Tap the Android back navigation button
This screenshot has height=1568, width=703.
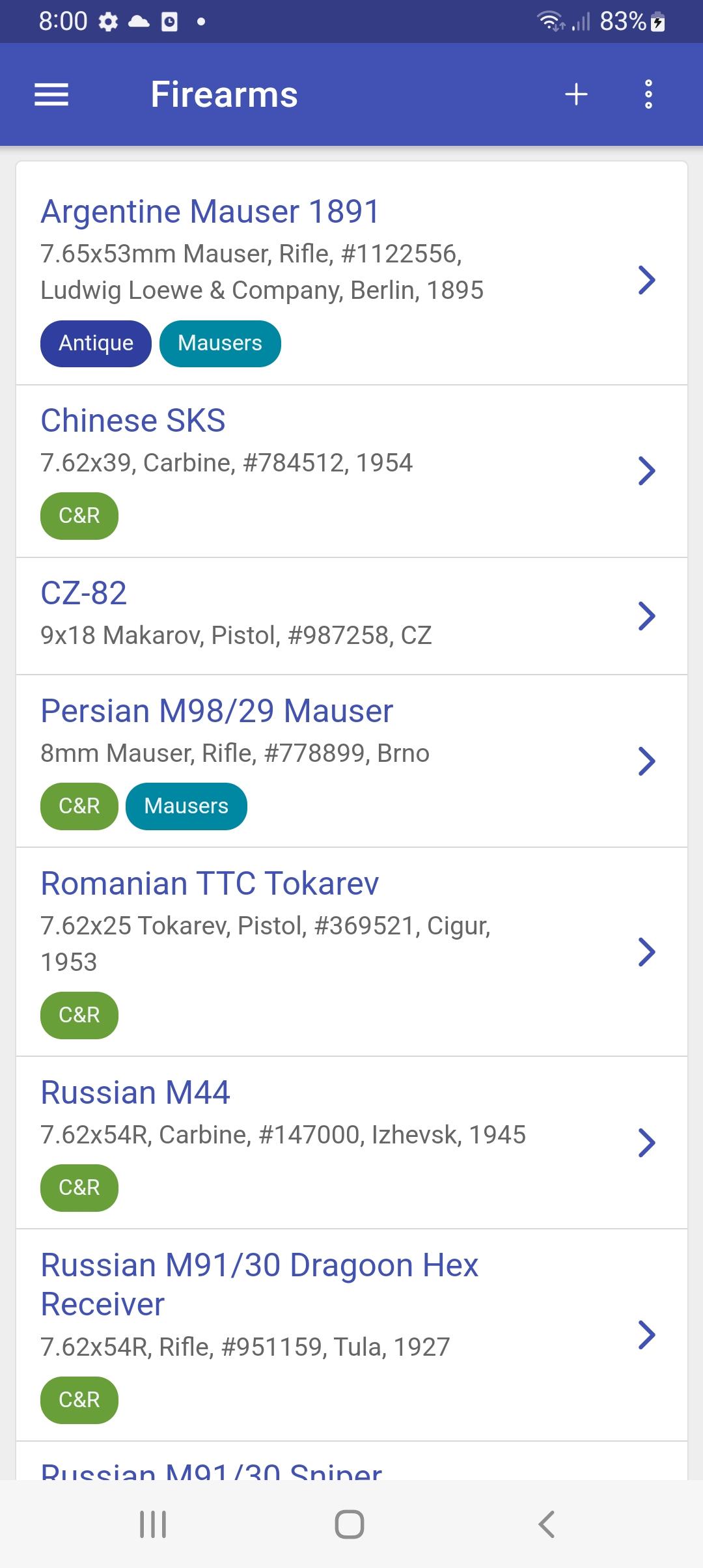coord(547,1524)
